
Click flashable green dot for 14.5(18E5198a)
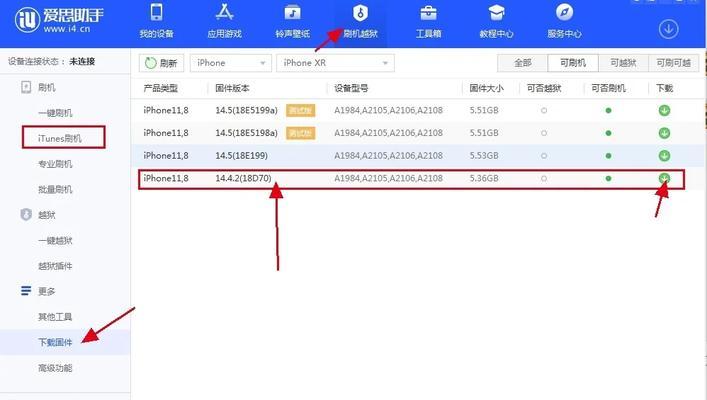click(608, 133)
